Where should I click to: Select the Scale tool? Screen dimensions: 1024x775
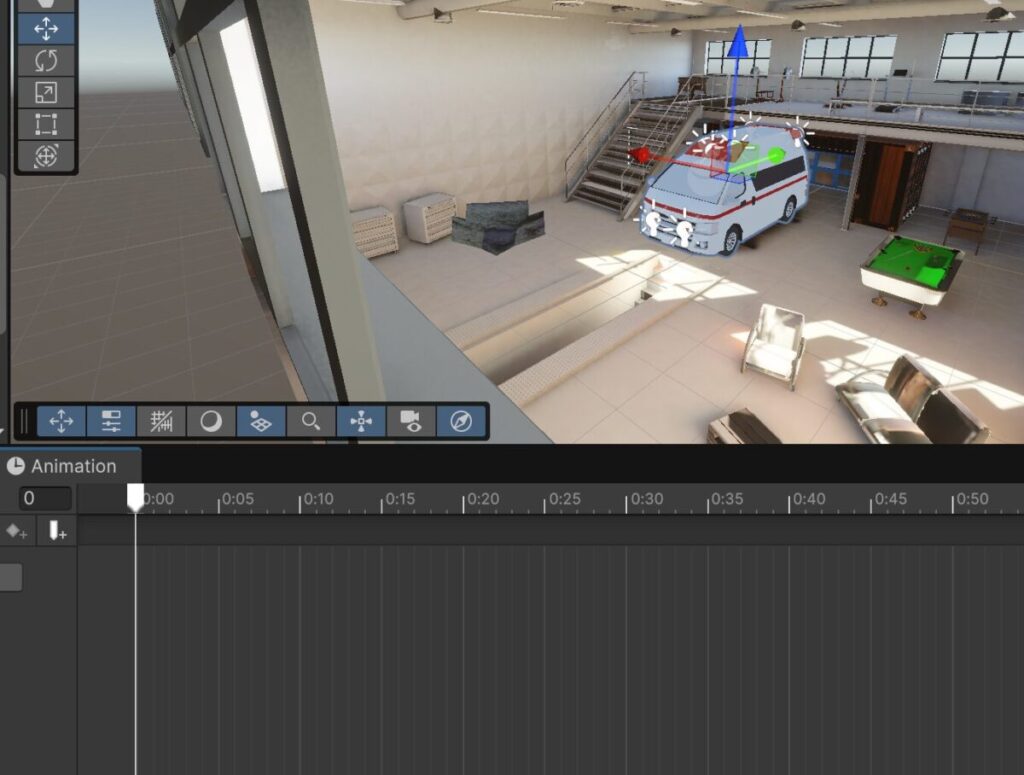[46, 92]
